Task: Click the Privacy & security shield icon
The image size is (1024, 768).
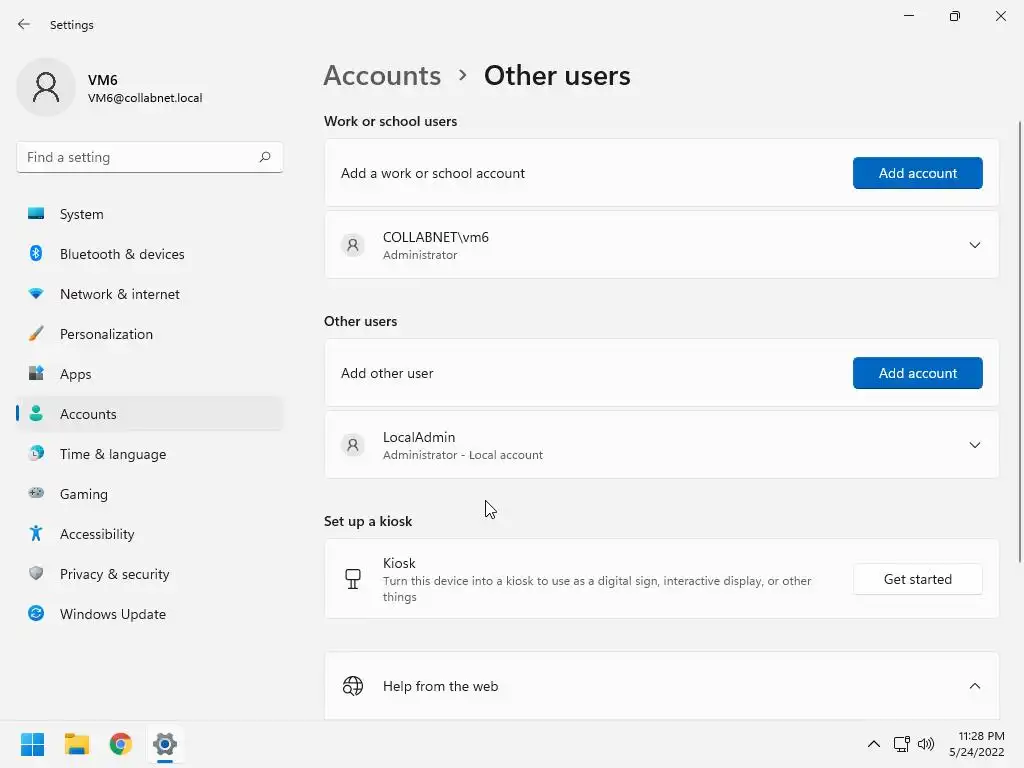Action: coord(36,574)
